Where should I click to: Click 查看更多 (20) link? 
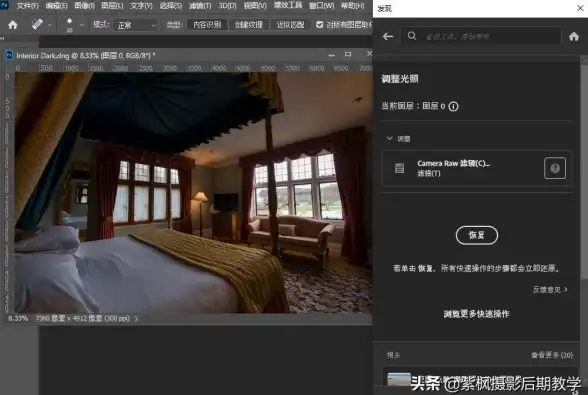coord(552,355)
